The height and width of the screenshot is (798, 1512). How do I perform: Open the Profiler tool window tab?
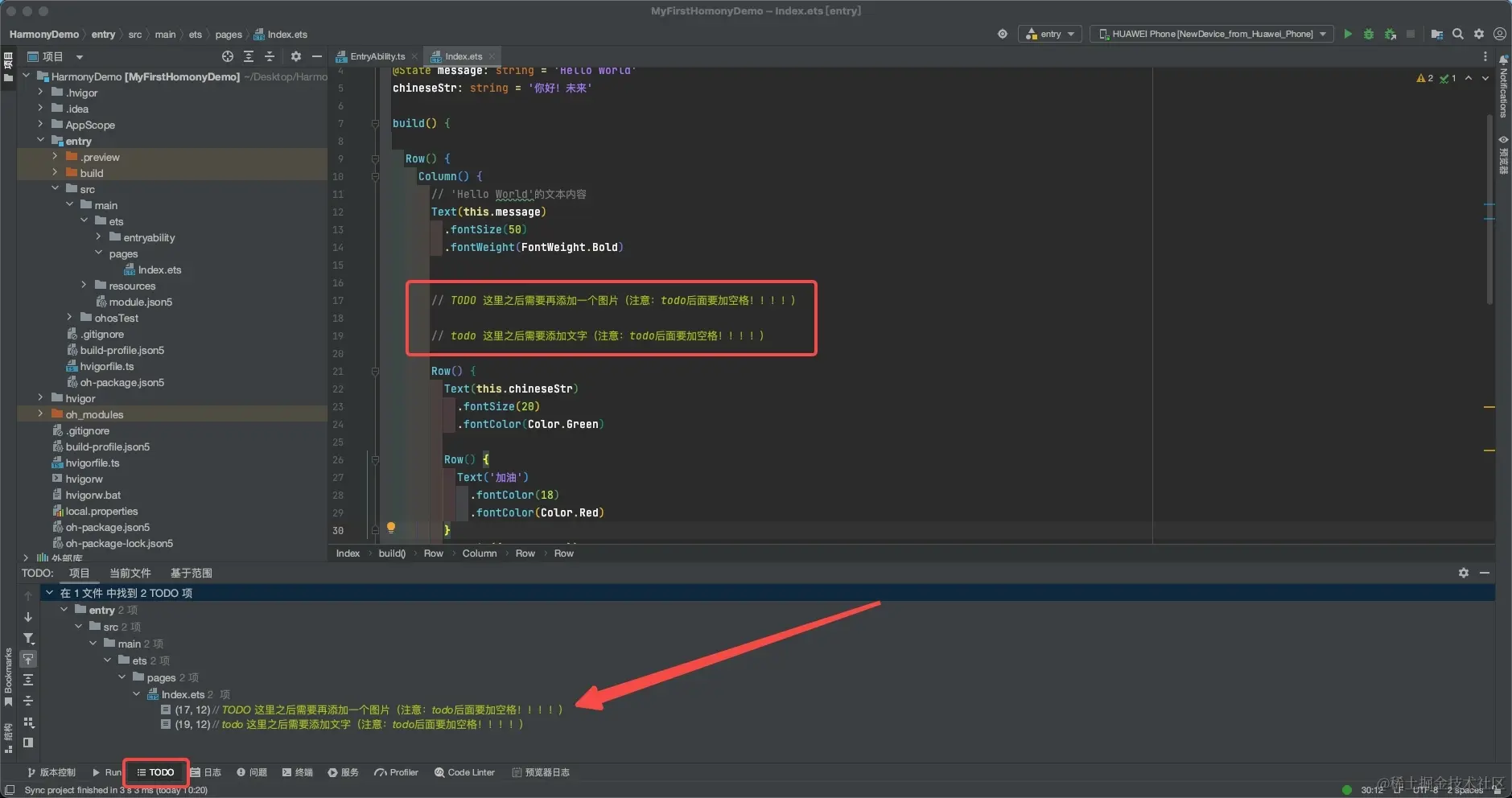coord(396,772)
